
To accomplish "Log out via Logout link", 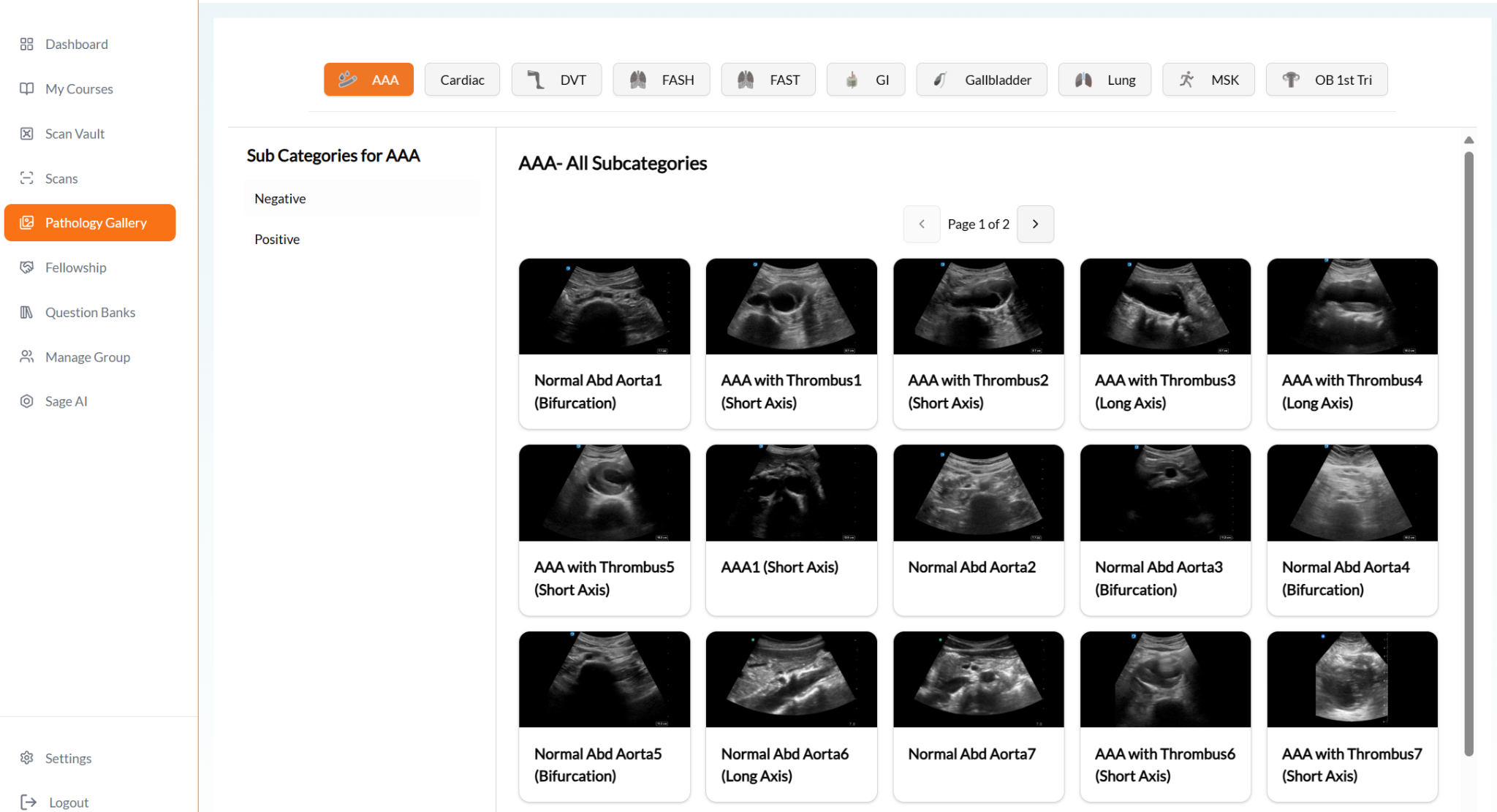I will pyautogui.click(x=69, y=802).
